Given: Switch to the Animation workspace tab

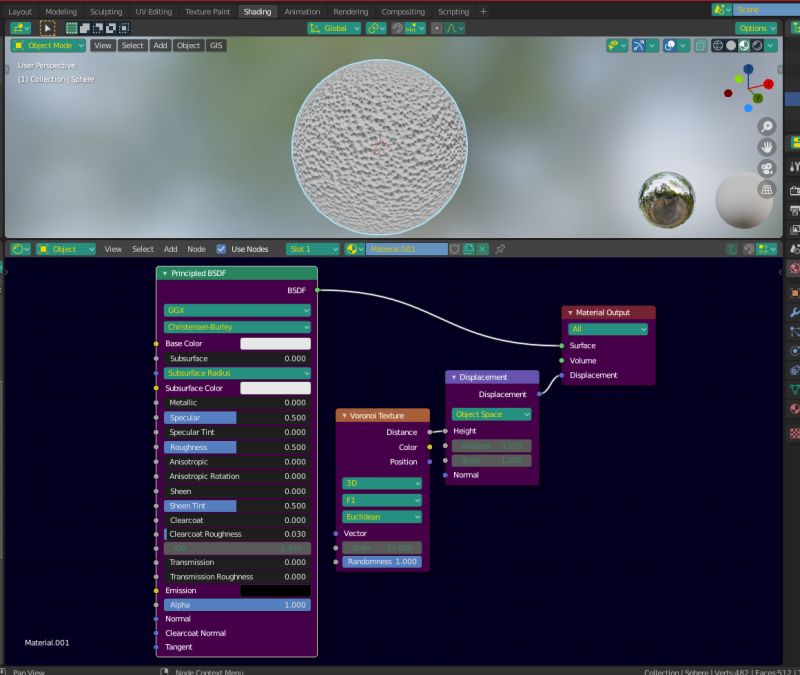Looking at the screenshot, I should point(300,12).
